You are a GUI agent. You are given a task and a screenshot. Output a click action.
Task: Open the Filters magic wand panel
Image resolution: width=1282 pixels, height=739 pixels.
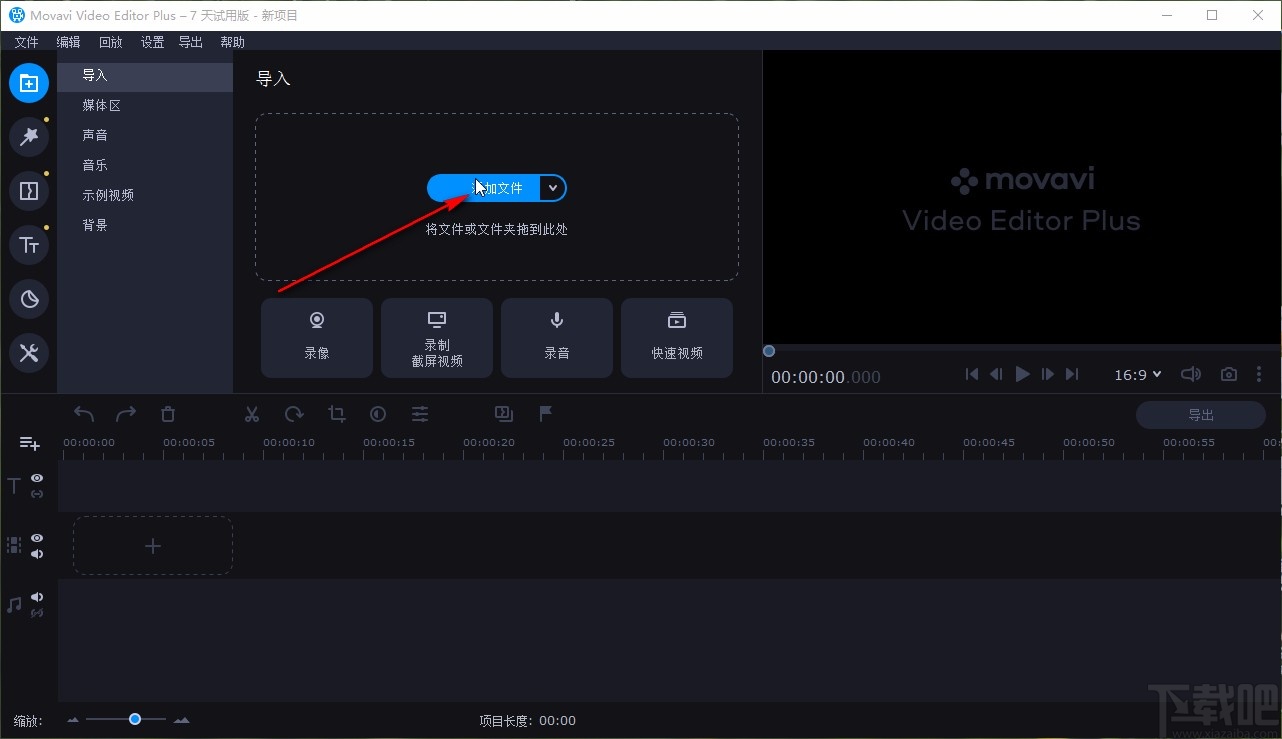(x=29, y=137)
